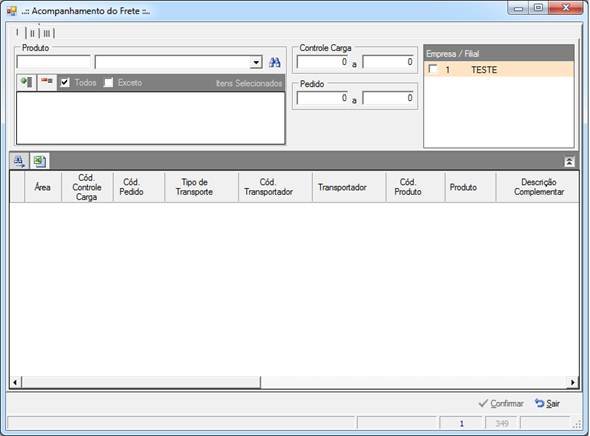590x436 pixels.
Task: Click the remove selected item icon
Action: coord(47,82)
